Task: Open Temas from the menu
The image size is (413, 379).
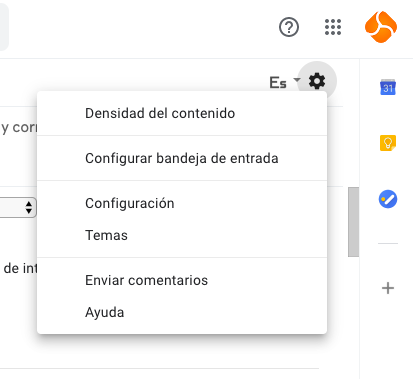Action: tap(182, 235)
